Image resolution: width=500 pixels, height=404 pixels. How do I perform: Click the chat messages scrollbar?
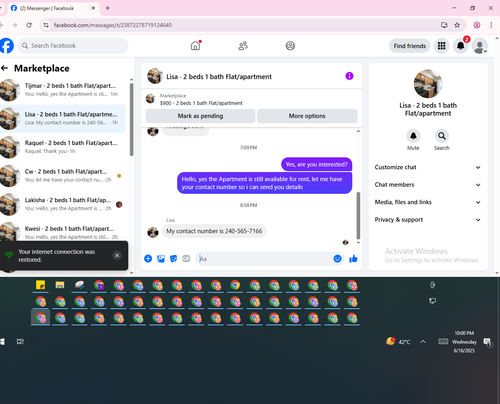pyautogui.click(x=358, y=215)
